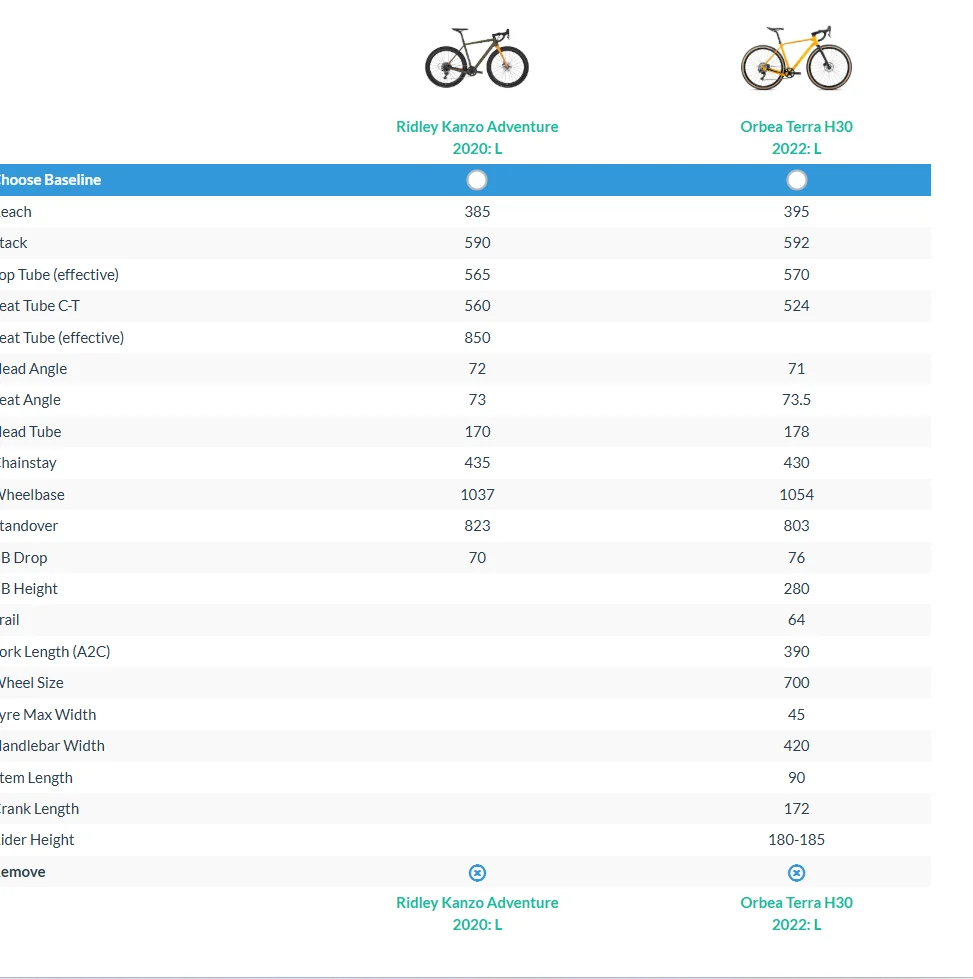Open the bottom Orbea Terra H30 2022 link
973x979 pixels.
796,913
